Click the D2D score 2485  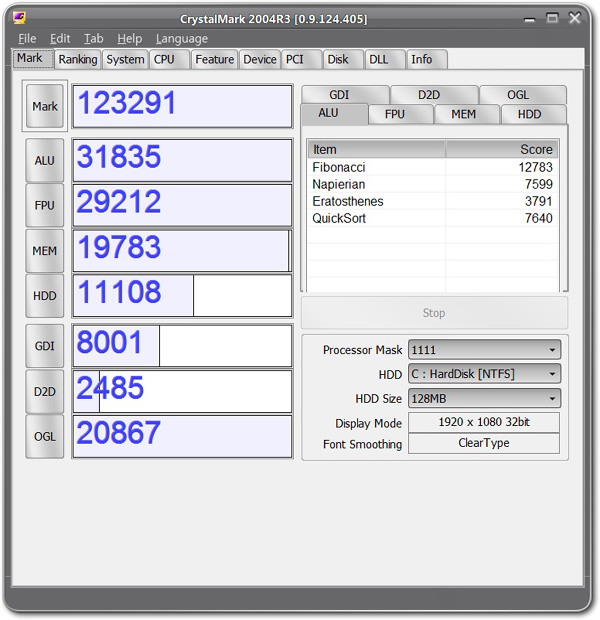tap(182, 391)
